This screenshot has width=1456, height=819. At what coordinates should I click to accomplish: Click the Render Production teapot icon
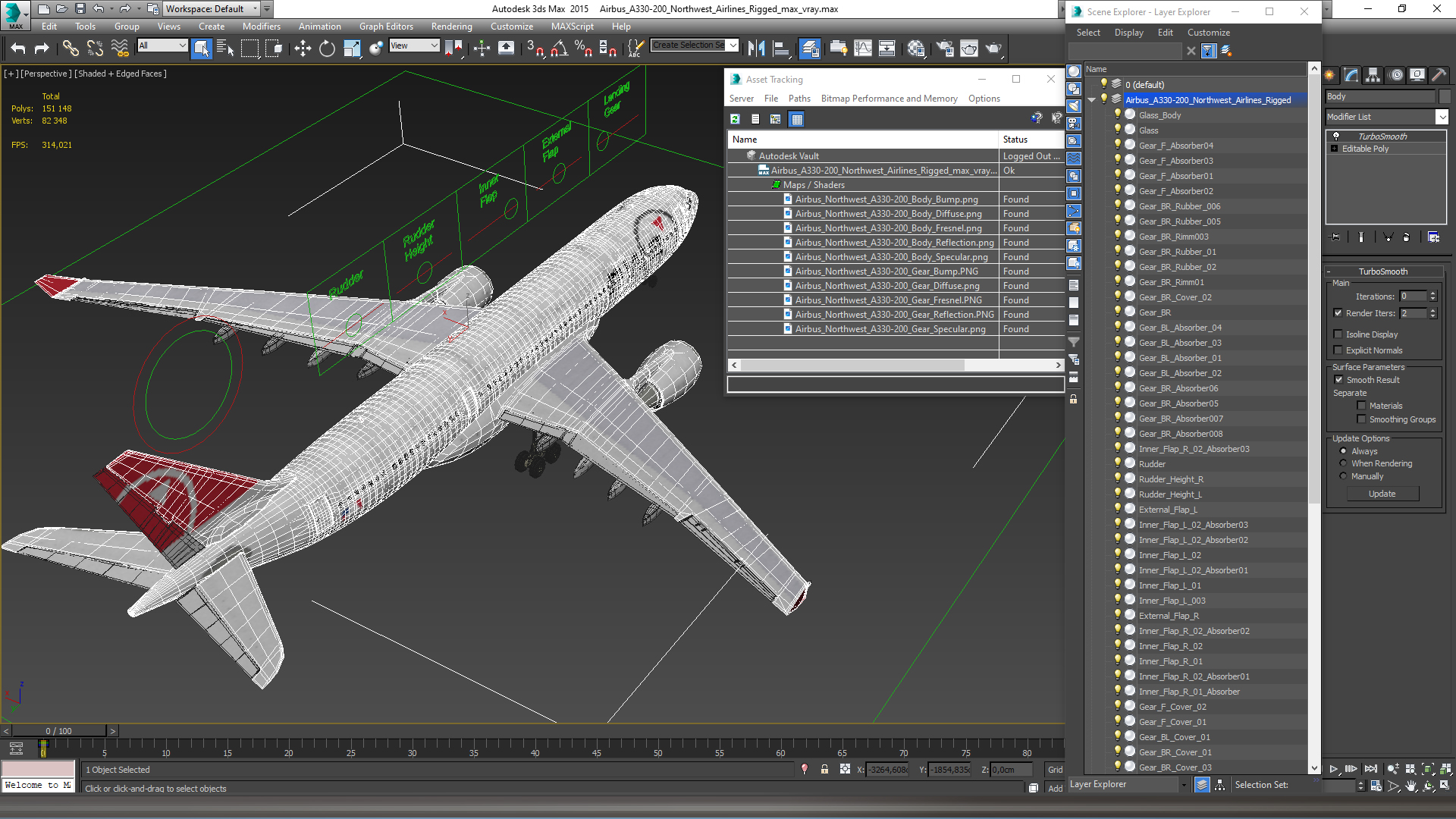click(993, 49)
